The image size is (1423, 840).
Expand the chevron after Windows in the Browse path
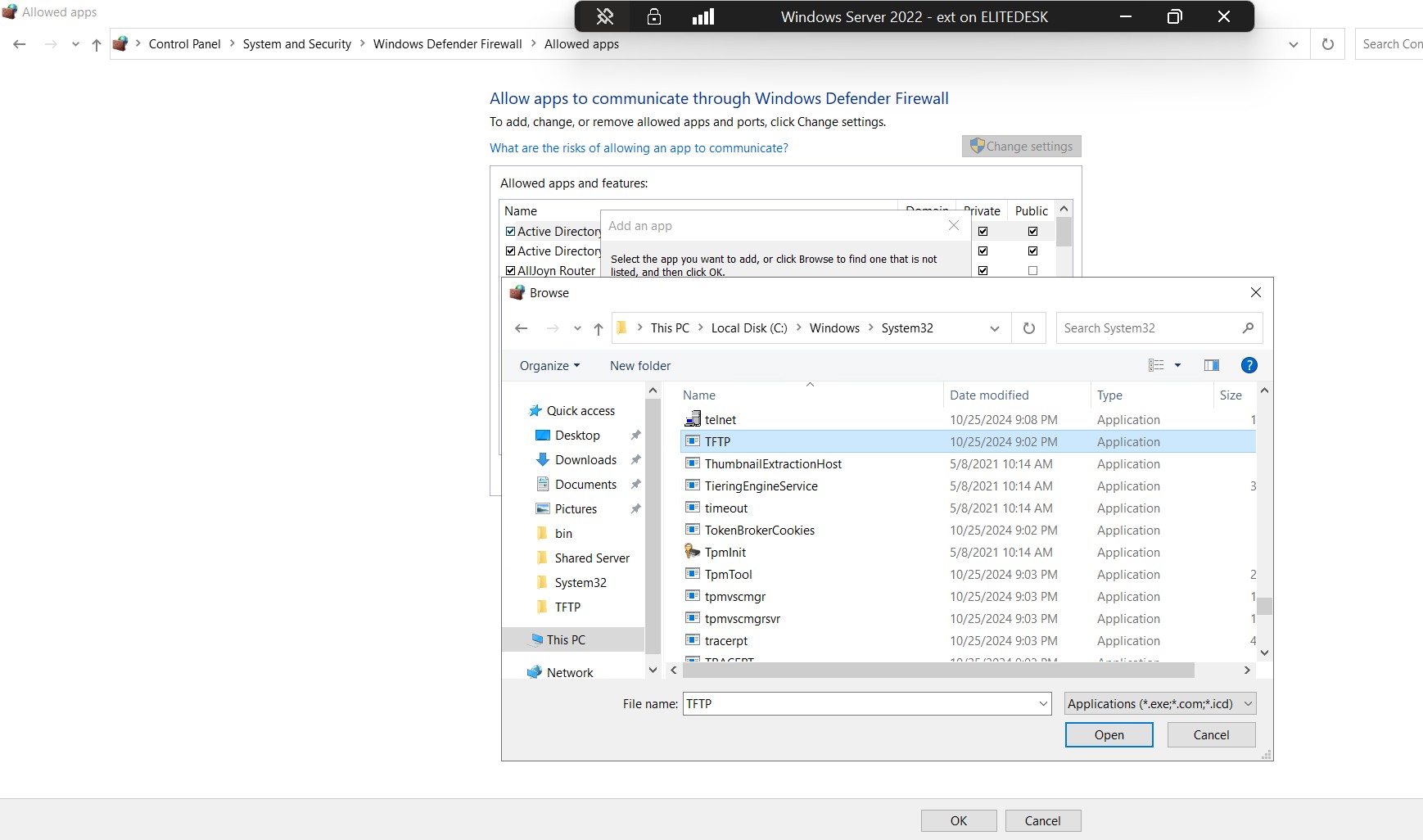point(870,327)
